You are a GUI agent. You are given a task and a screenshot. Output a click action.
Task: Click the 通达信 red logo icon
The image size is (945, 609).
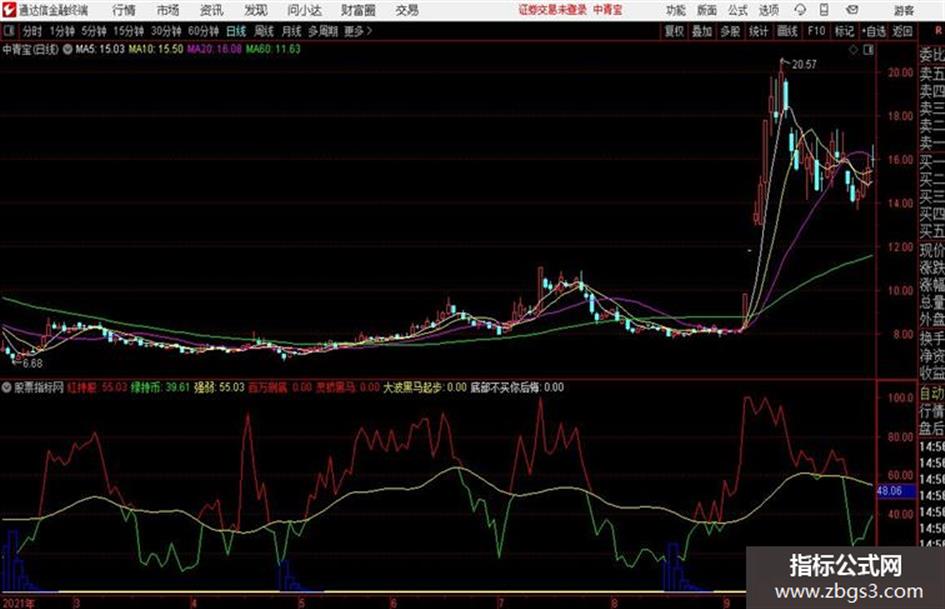[8, 10]
